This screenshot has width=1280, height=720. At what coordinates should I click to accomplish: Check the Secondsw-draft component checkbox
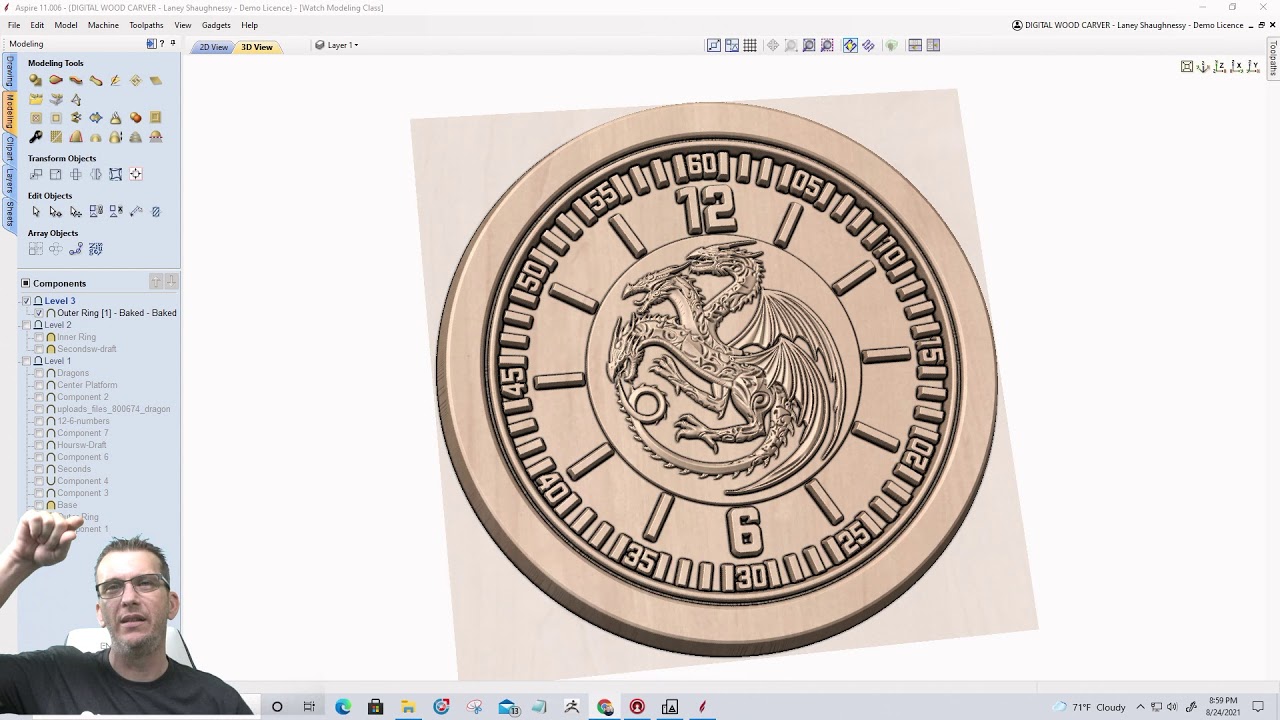[39, 349]
